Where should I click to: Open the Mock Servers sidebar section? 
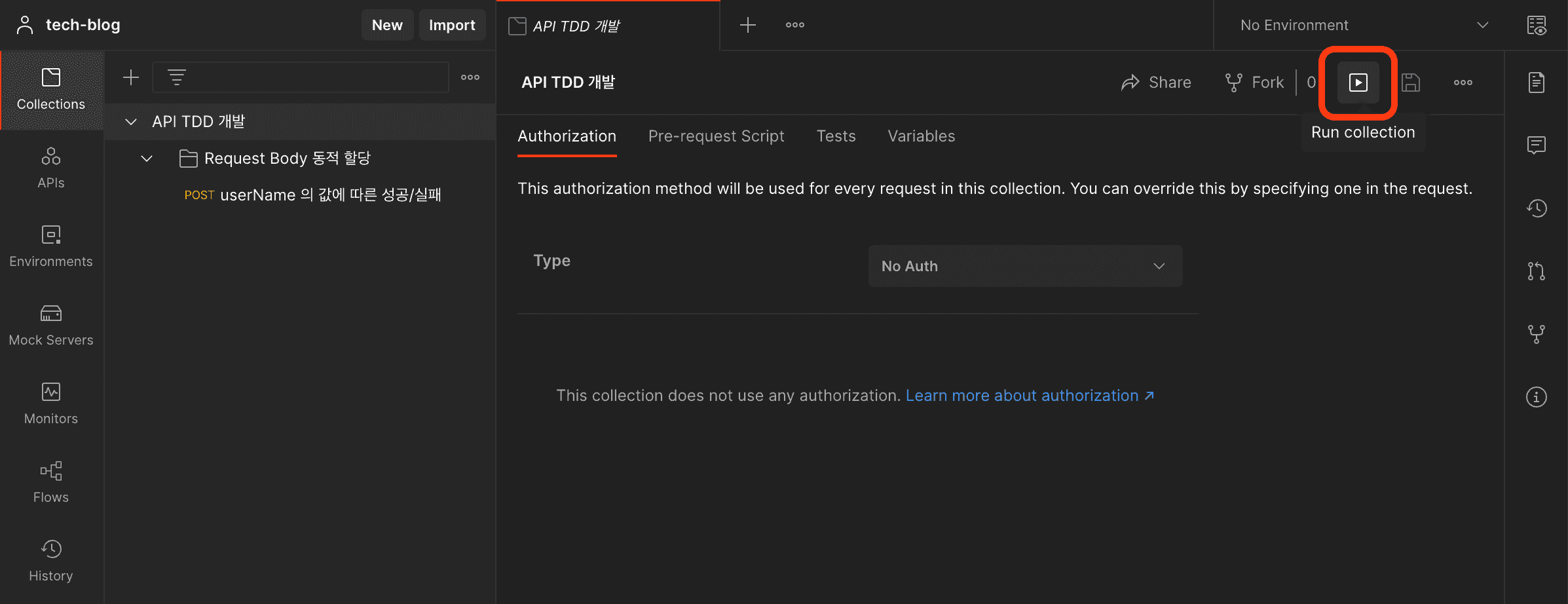(51, 325)
